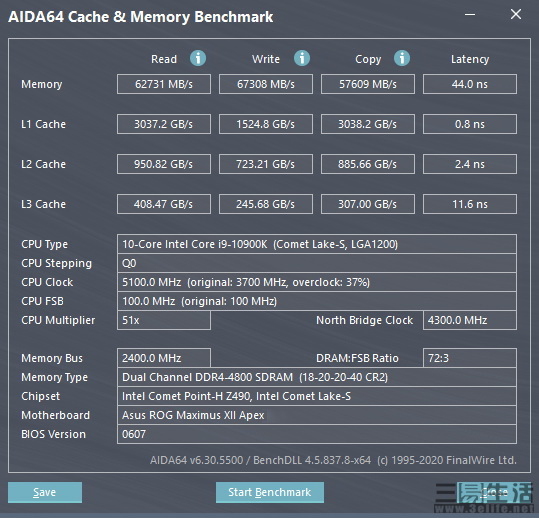Click the Motherboard field
Image resolution: width=539 pixels, height=518 pixels.
pos(317,415)
